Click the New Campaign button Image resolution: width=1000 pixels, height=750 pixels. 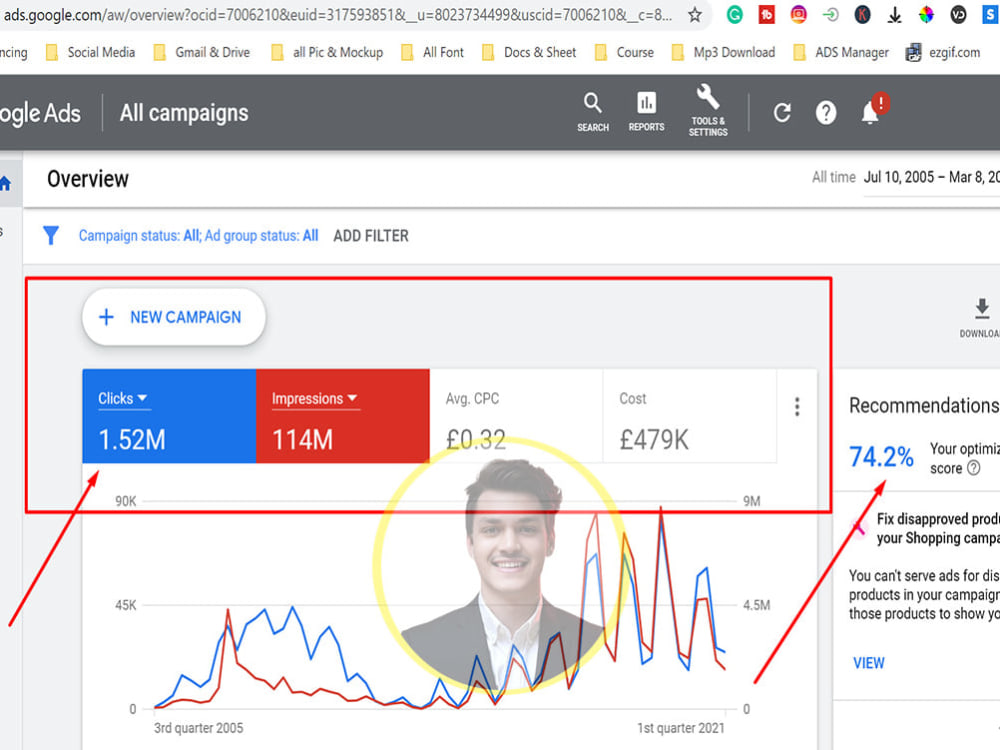(x=173, y=317)
